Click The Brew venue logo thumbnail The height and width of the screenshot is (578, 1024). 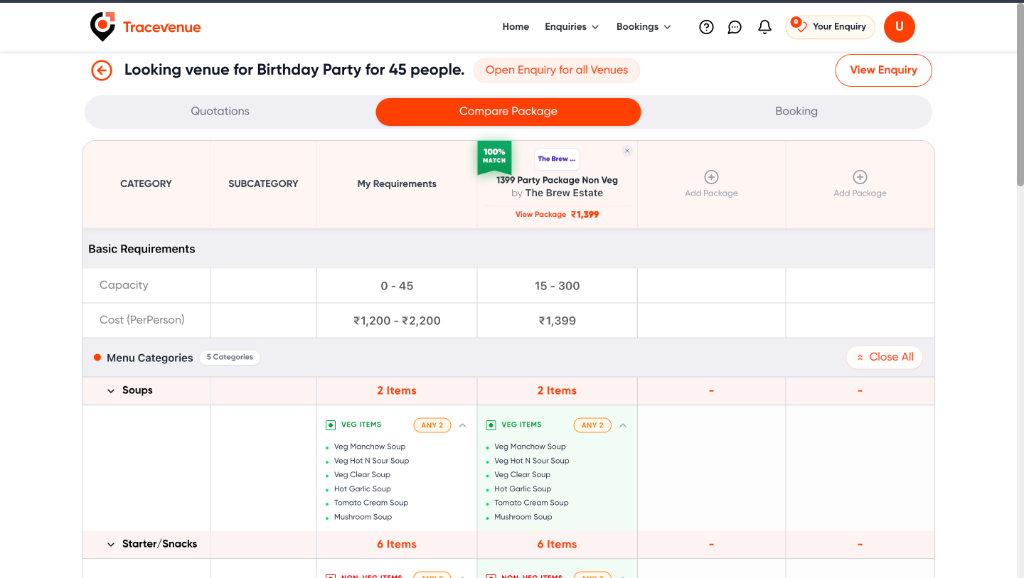coord(556,159)
